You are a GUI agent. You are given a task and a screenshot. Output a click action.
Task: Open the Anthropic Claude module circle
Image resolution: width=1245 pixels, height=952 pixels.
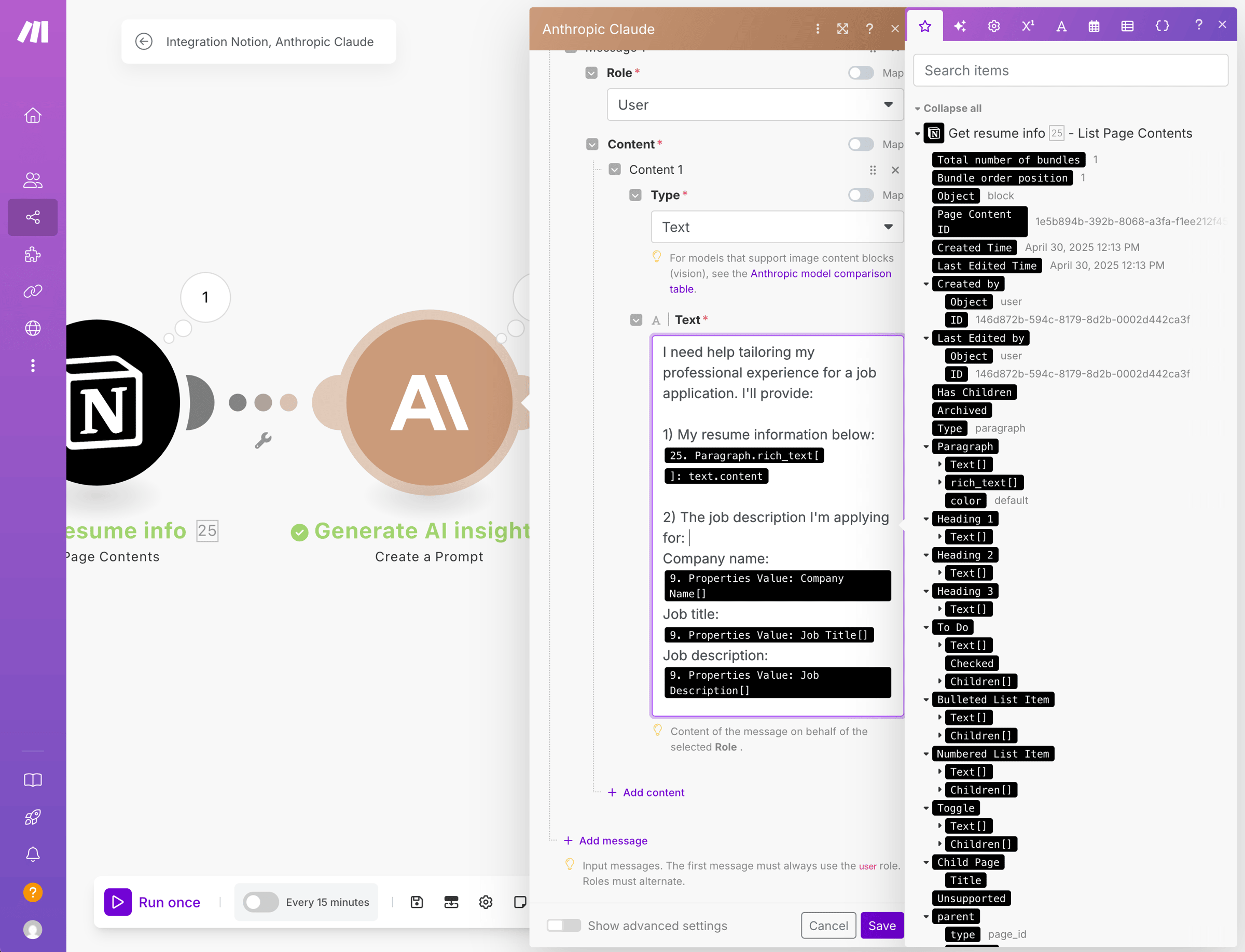coord(429,403)
